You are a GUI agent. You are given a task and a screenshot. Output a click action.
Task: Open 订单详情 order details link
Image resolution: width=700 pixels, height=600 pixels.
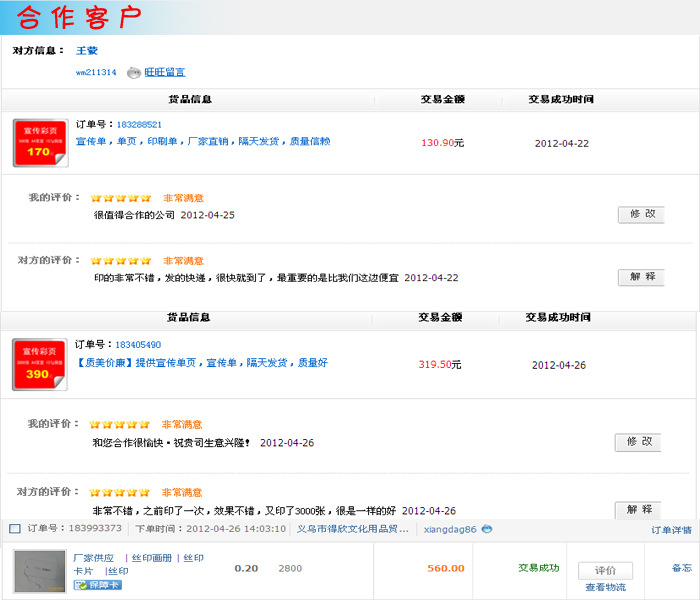coord(671,530)
